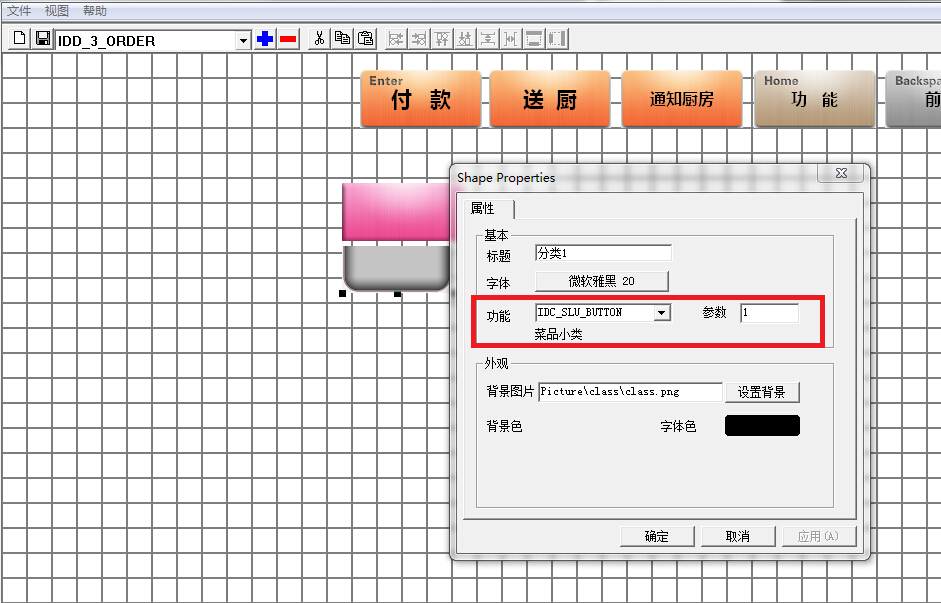Click the 微软雅黑 20 font button
Screen dimensions: 941x603
601,281
